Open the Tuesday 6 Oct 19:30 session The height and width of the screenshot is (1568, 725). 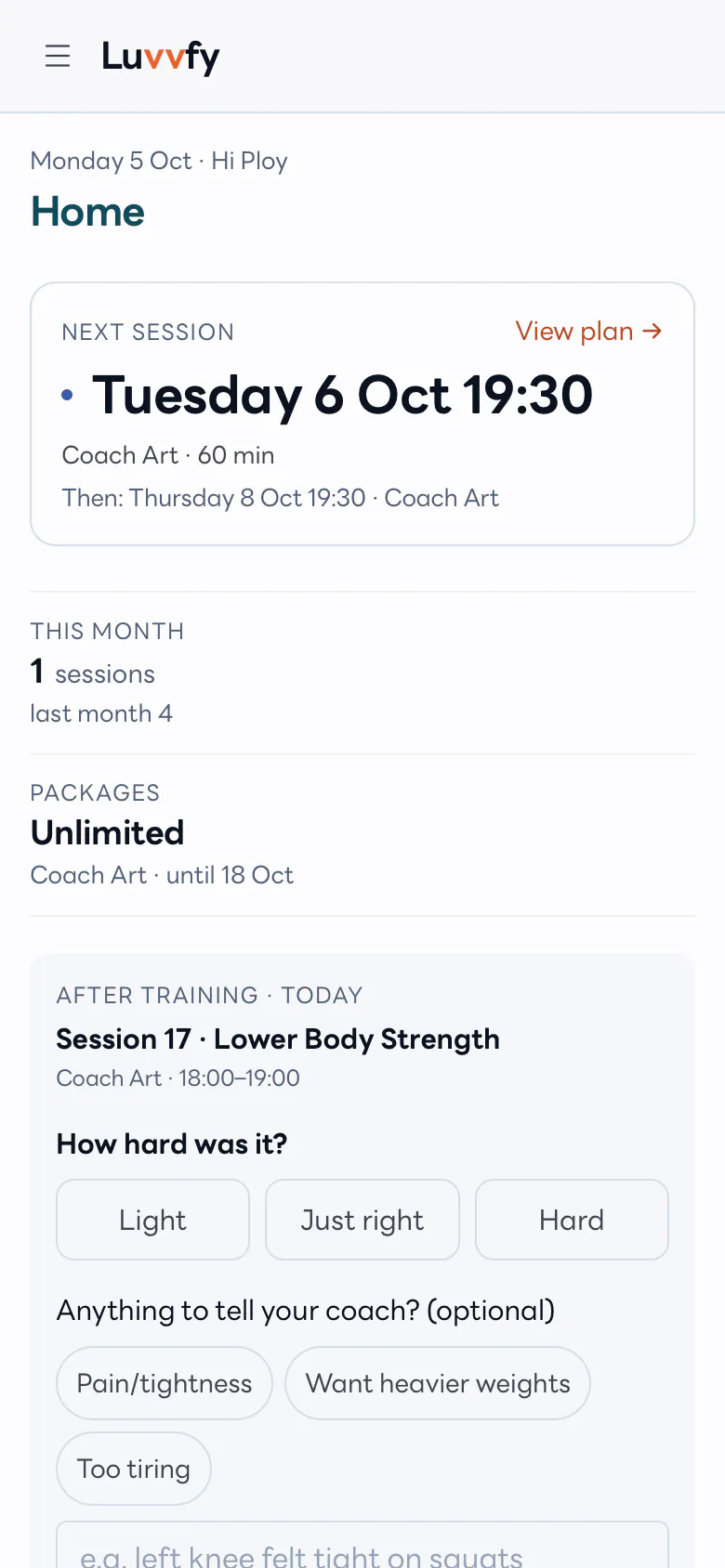tap(342, 395)
